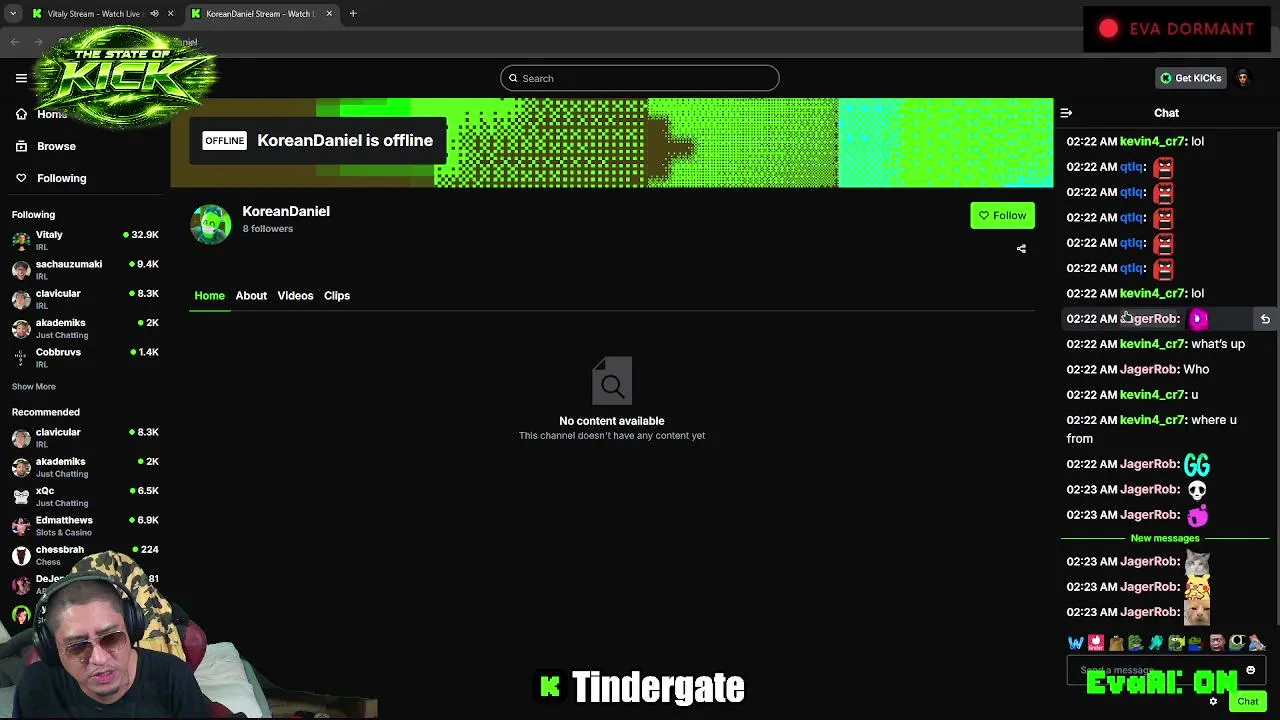The image size is (1280, 720).
Task: Open the hamburger sidebar menu
Action: [x=21, y=78]
